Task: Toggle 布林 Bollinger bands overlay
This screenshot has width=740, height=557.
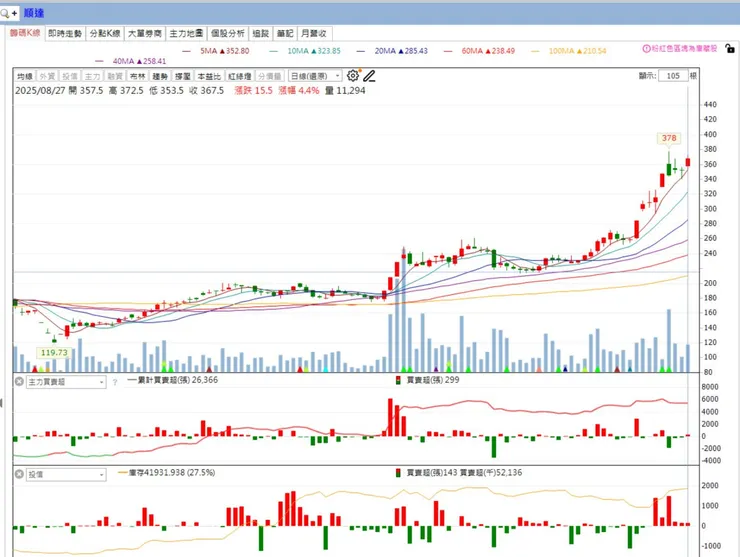Action: [138, 76]
